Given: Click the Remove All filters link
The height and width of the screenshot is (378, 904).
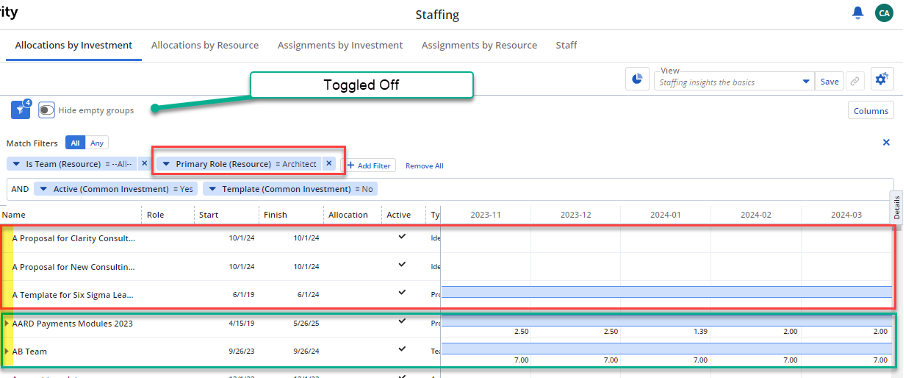Looking at the screenshot, I should [424, 165].
